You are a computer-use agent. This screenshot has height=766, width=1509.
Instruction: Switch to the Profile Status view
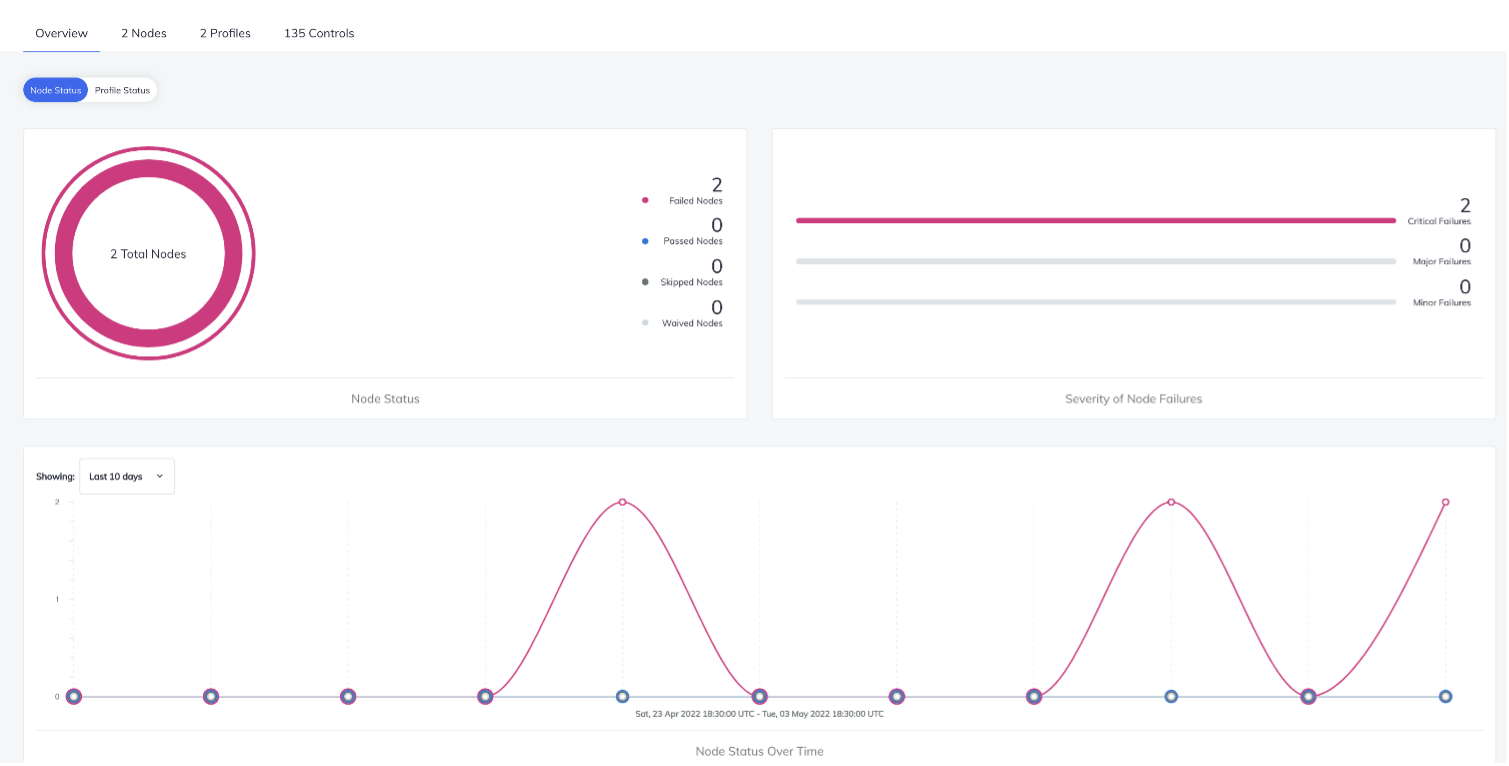click(121, 90)
